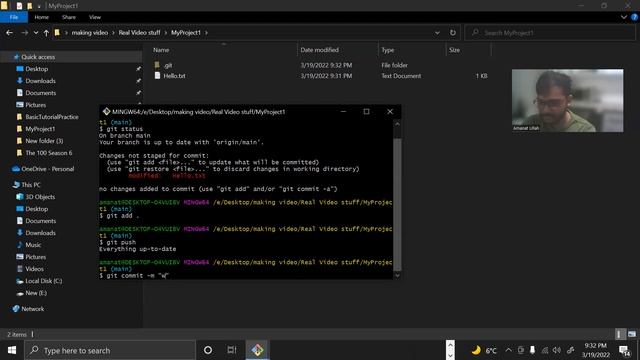Select Quick access in navigation pane
Image resolution: width=640 pixels, height=360 pixels.
[38, 57]
